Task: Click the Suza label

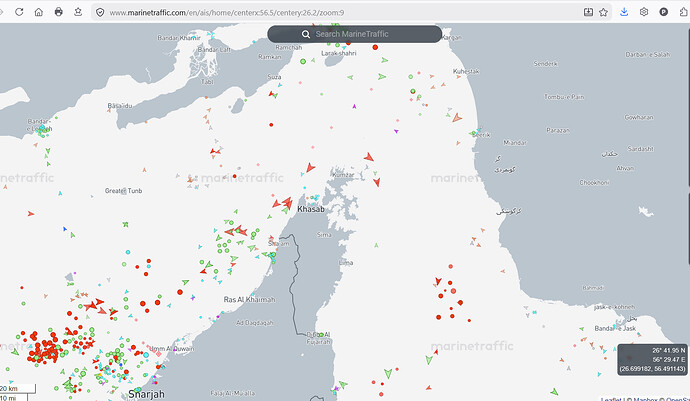Action: [274, 77]
